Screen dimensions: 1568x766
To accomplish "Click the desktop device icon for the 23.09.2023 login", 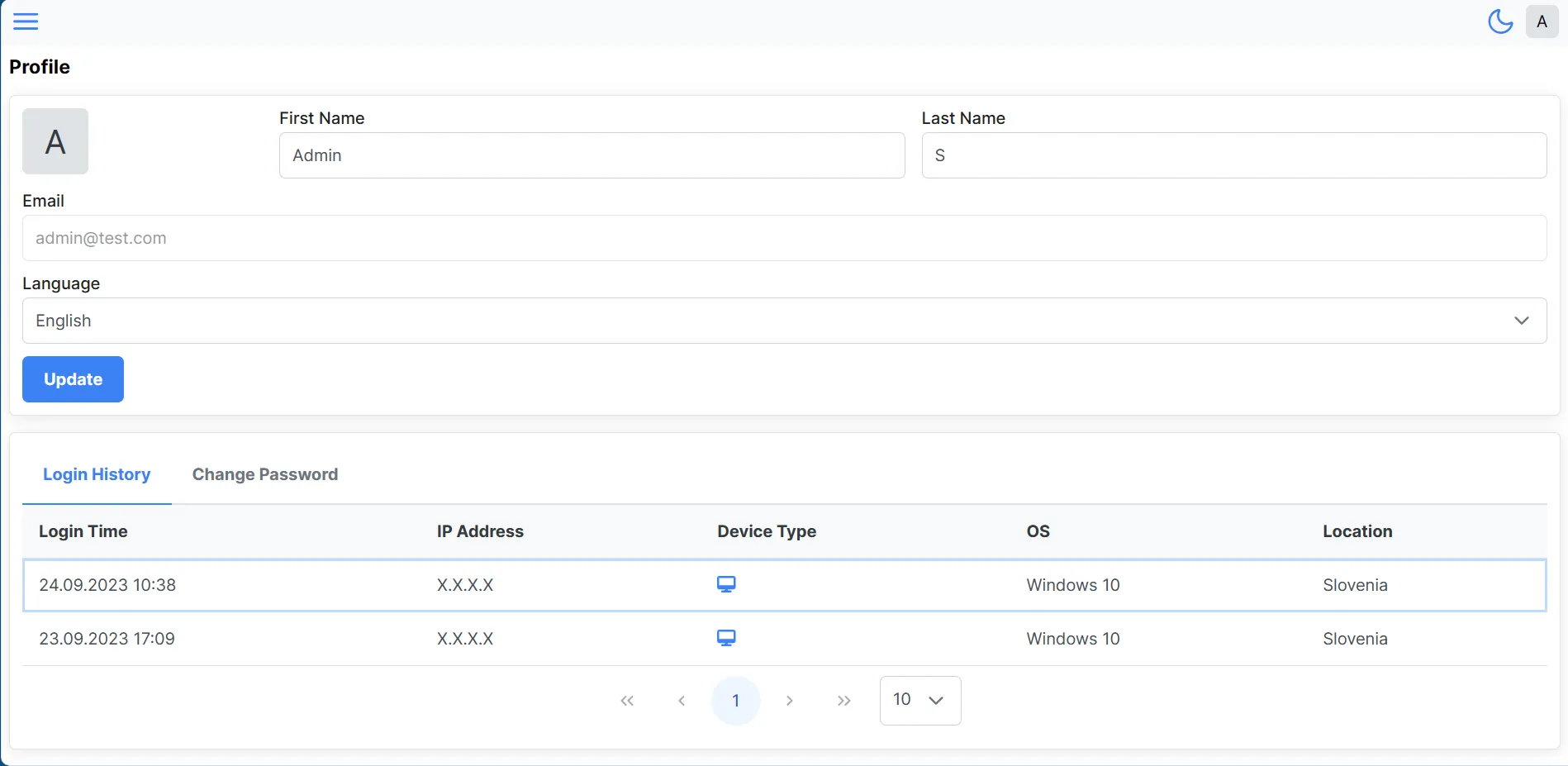I will (x=726, y=637).
